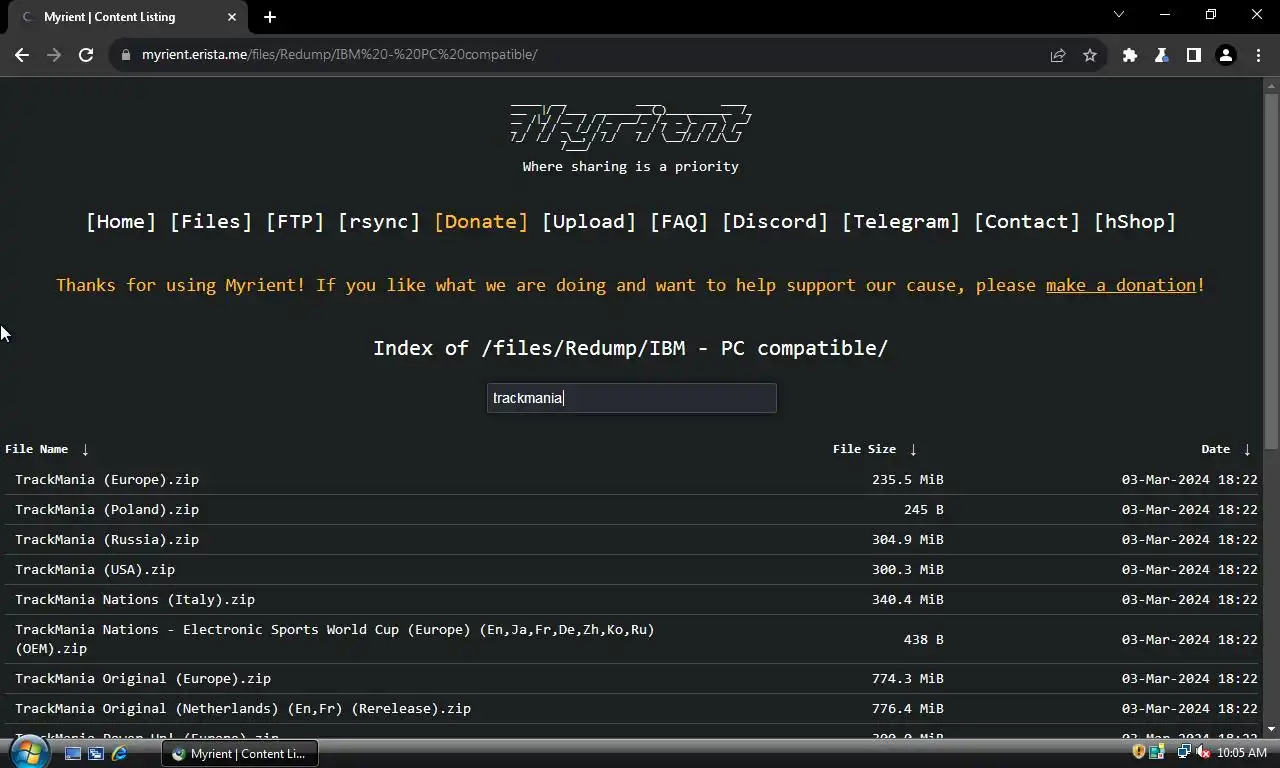
Task: Sort by Date column header
Action: 1216,449
